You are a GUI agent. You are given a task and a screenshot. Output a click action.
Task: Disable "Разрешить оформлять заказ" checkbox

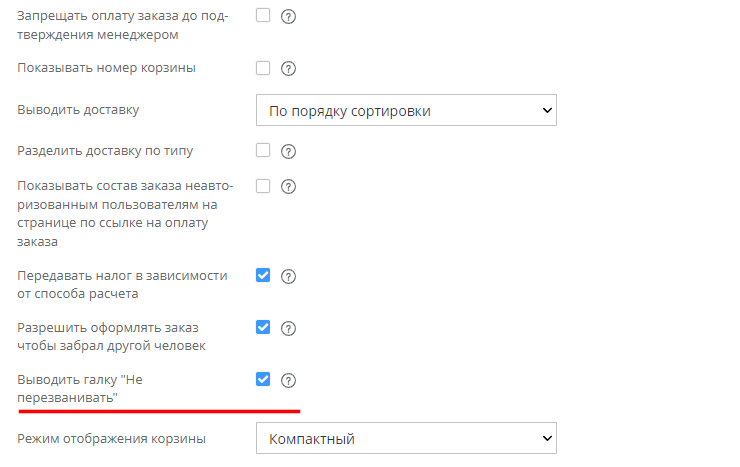264,328
